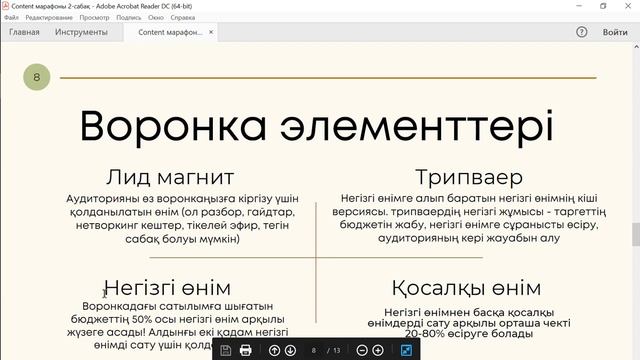
Task: Go to next page with the down arrow
Action: tap(290, 350)
